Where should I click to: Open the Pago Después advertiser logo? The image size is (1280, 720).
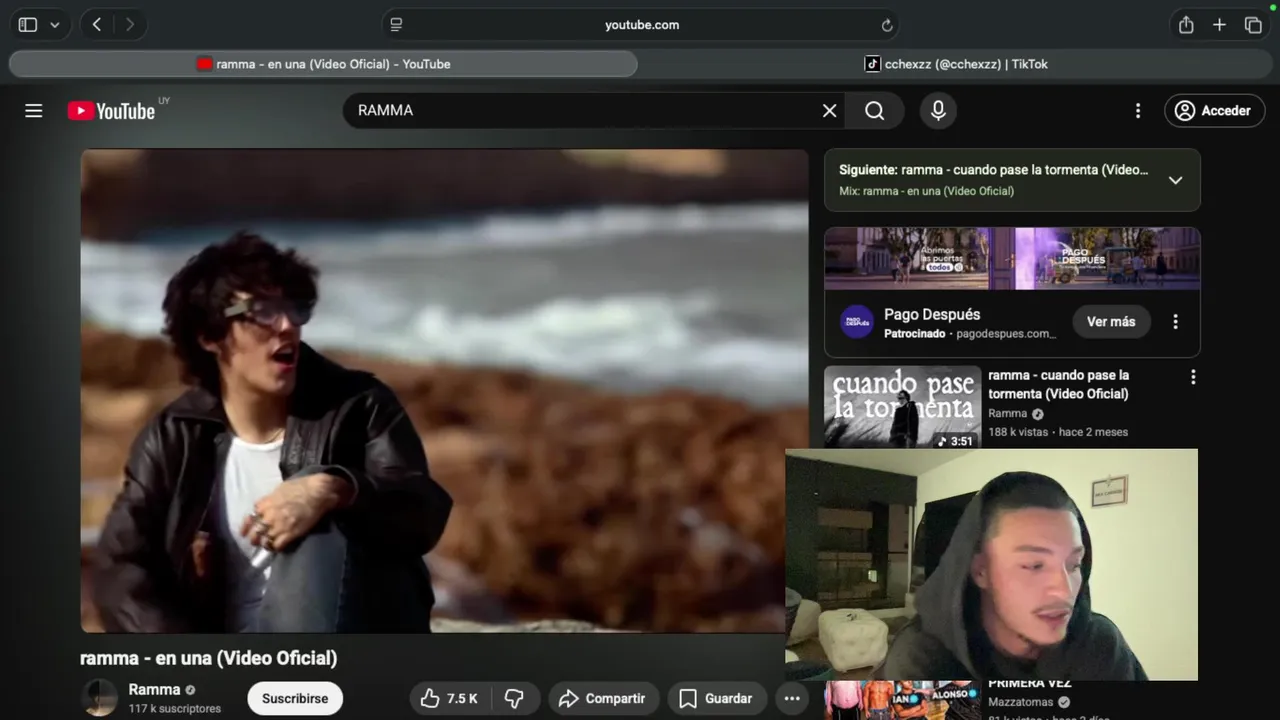pos(857,322)
